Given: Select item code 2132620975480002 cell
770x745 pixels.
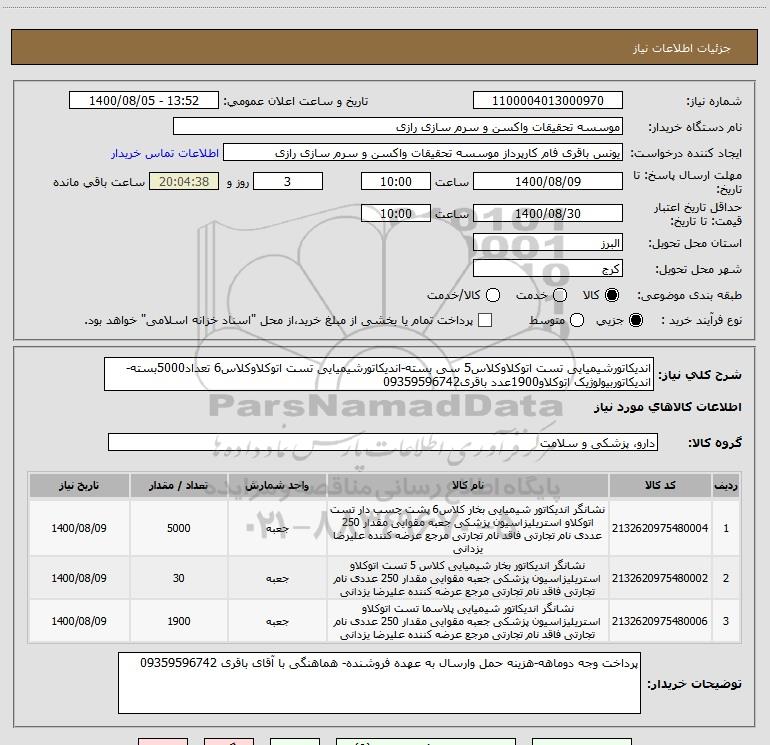Looking at the screenshot, I should pos(660,578).
